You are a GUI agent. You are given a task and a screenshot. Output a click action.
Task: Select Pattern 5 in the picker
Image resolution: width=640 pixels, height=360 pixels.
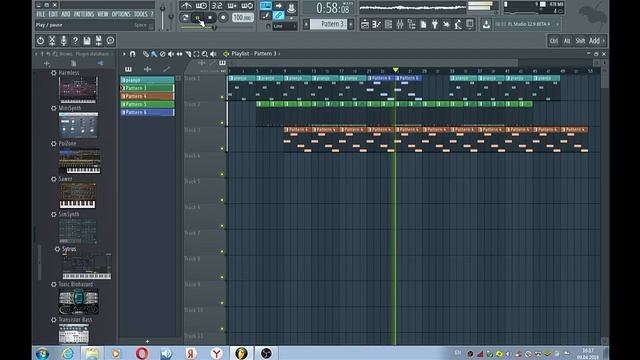(x=147, y=104)
